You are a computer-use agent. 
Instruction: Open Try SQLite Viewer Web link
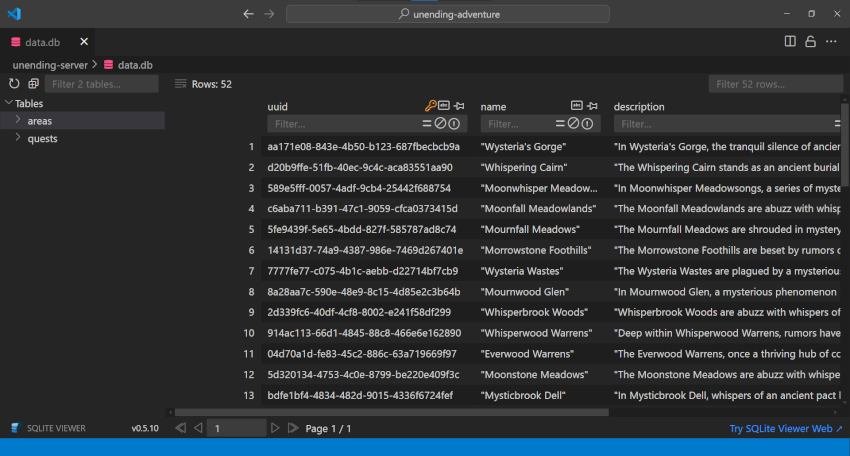click(x=785, y=428)
